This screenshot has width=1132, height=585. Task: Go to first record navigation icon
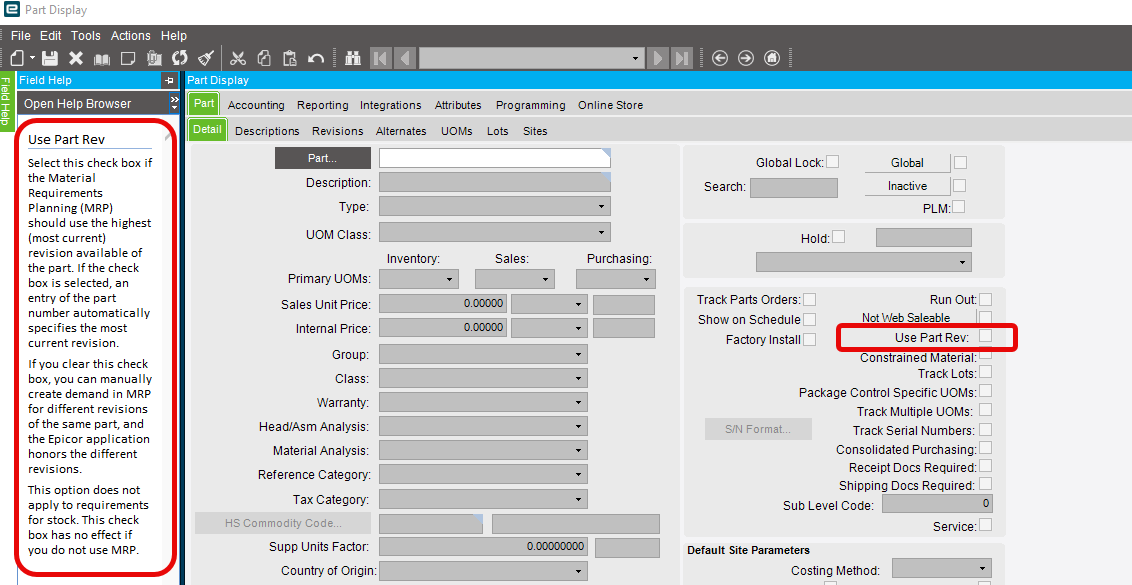click(380, 58)
